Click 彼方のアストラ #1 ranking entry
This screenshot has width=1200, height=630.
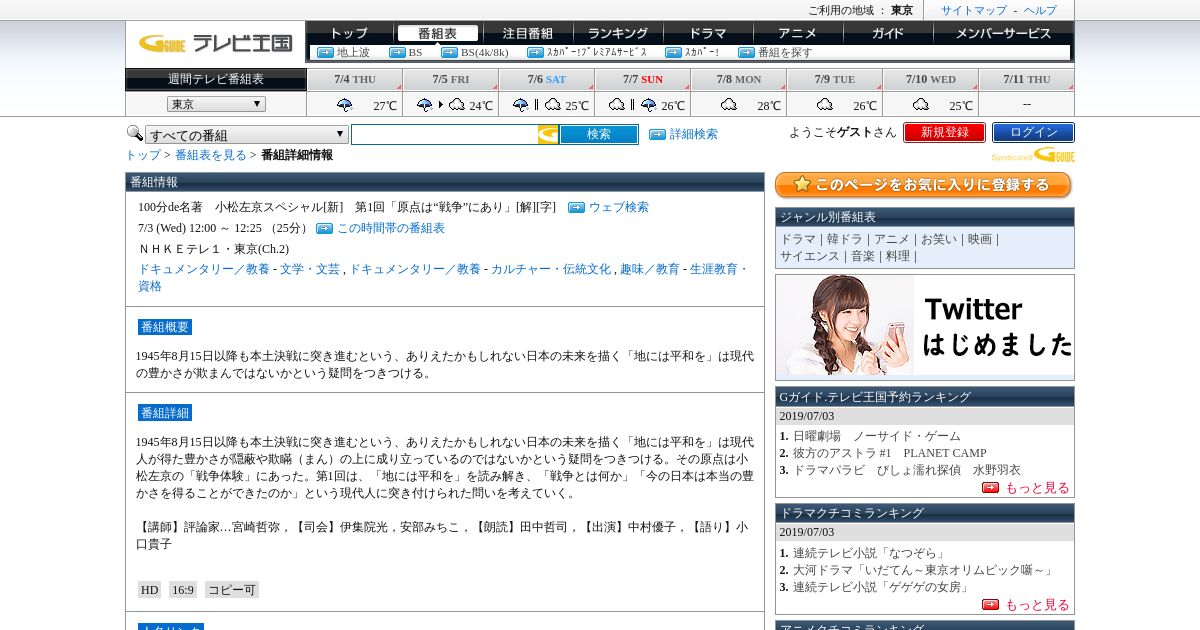pos(889,453)
